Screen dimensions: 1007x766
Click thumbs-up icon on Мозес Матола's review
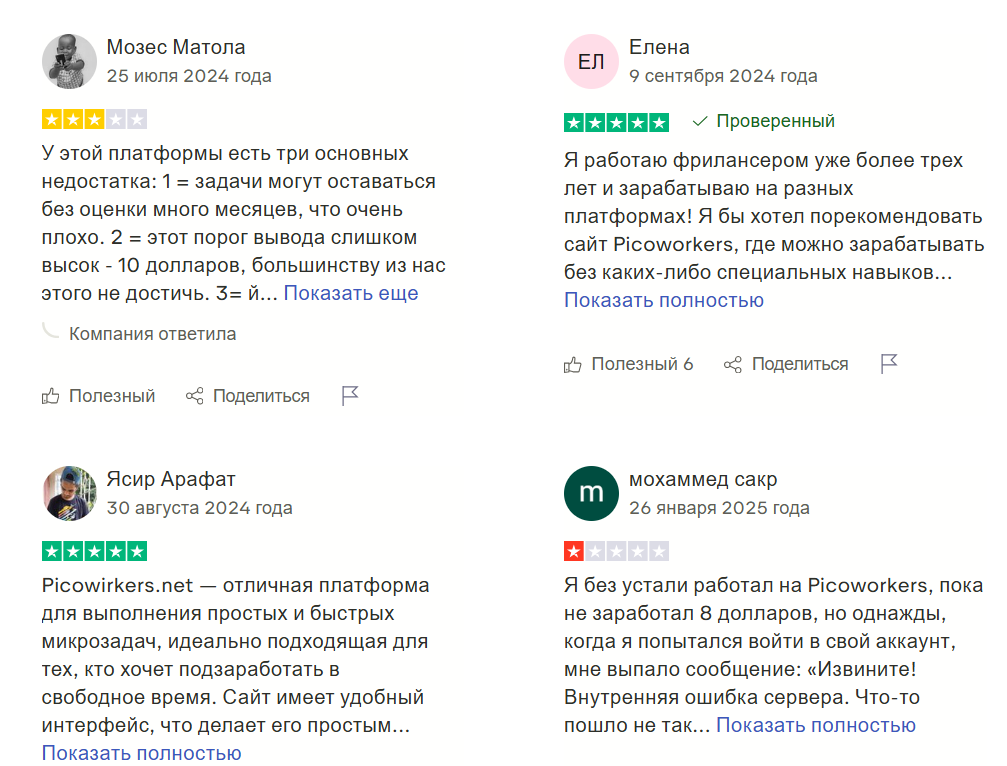51,396
